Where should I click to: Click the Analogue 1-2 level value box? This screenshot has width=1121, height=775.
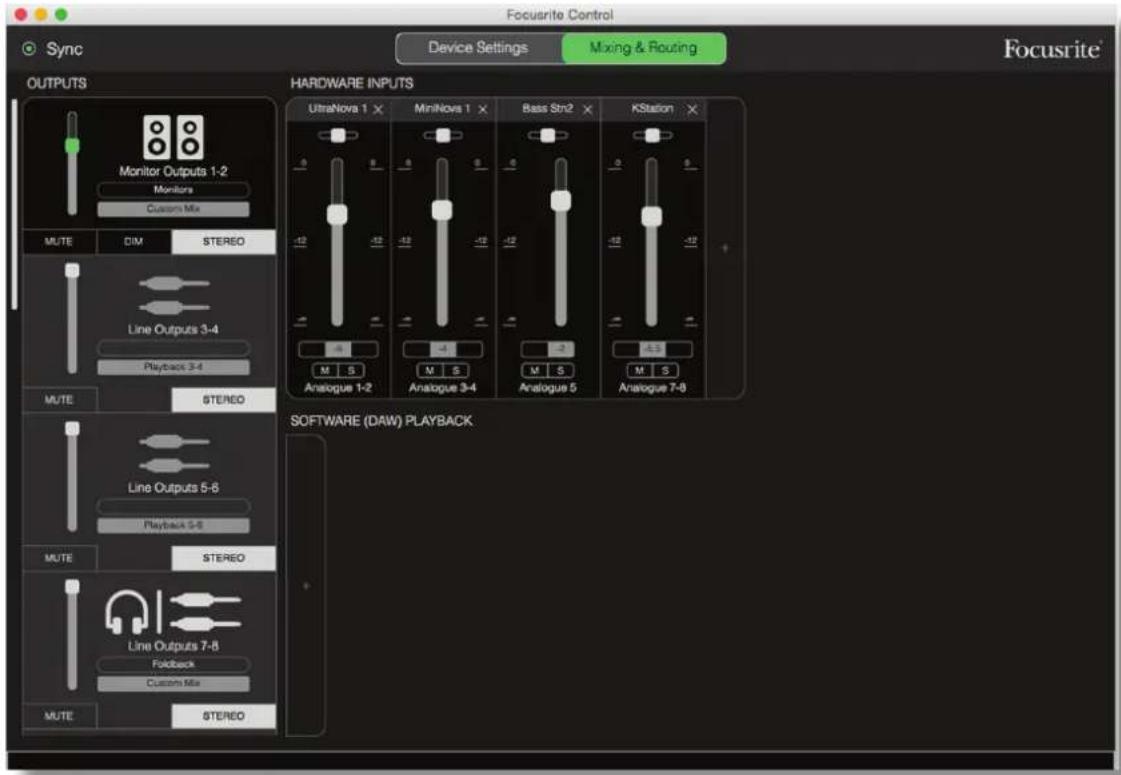[x=338, y=349]
